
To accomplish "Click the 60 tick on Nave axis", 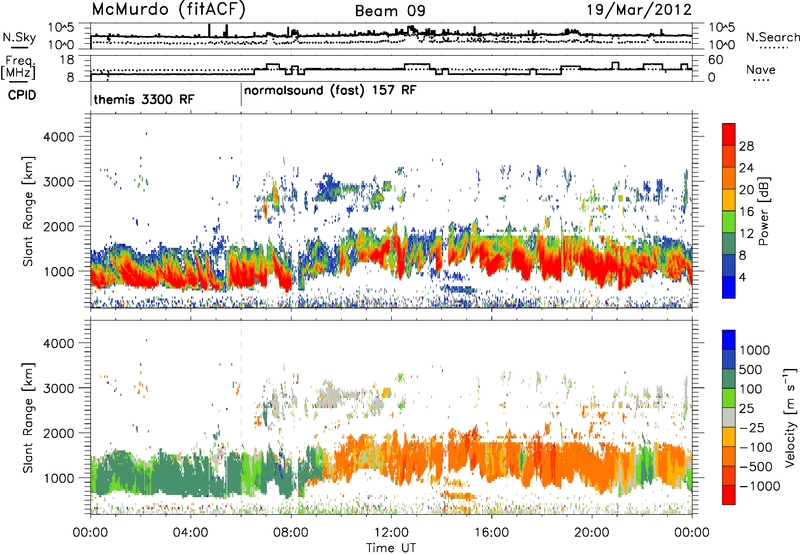I will (716, 60).
